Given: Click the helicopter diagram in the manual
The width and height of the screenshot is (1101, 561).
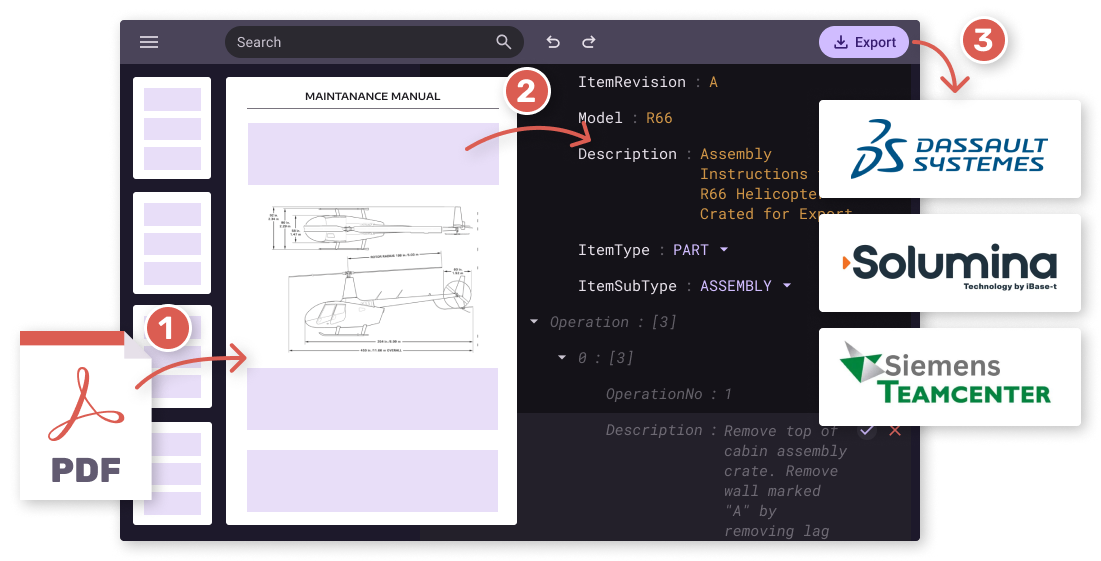Looking at the screenshot, I should 372,278.
